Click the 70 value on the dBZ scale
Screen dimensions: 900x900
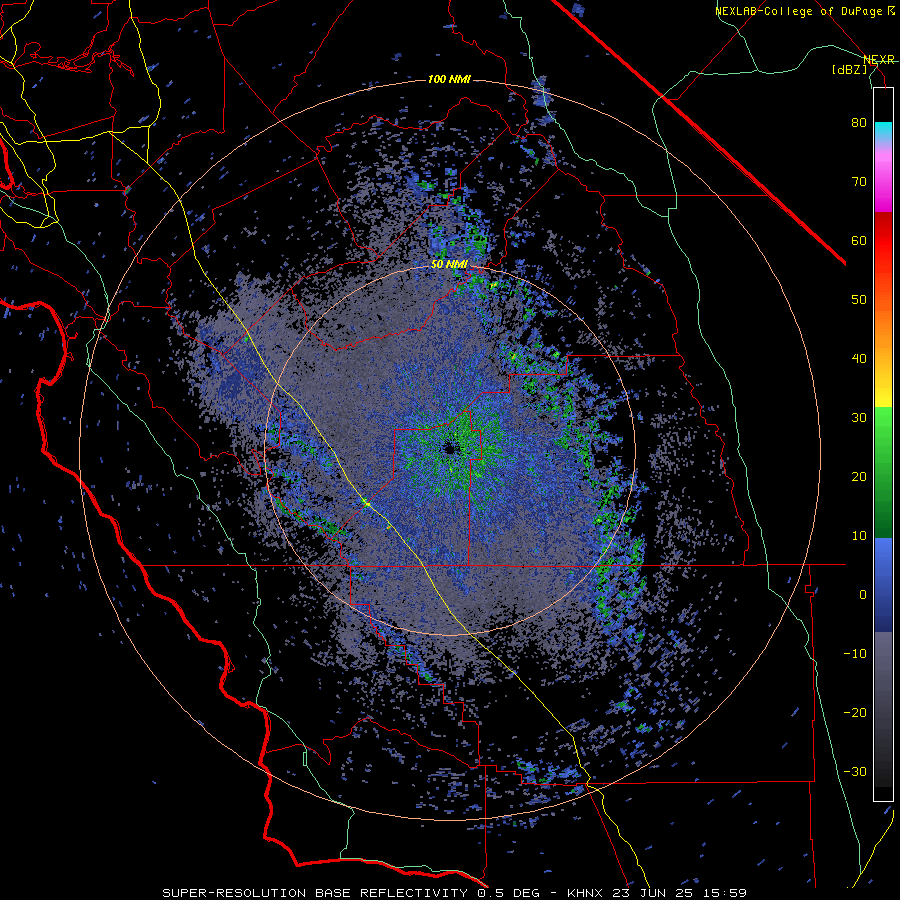[x=859, y=182]
